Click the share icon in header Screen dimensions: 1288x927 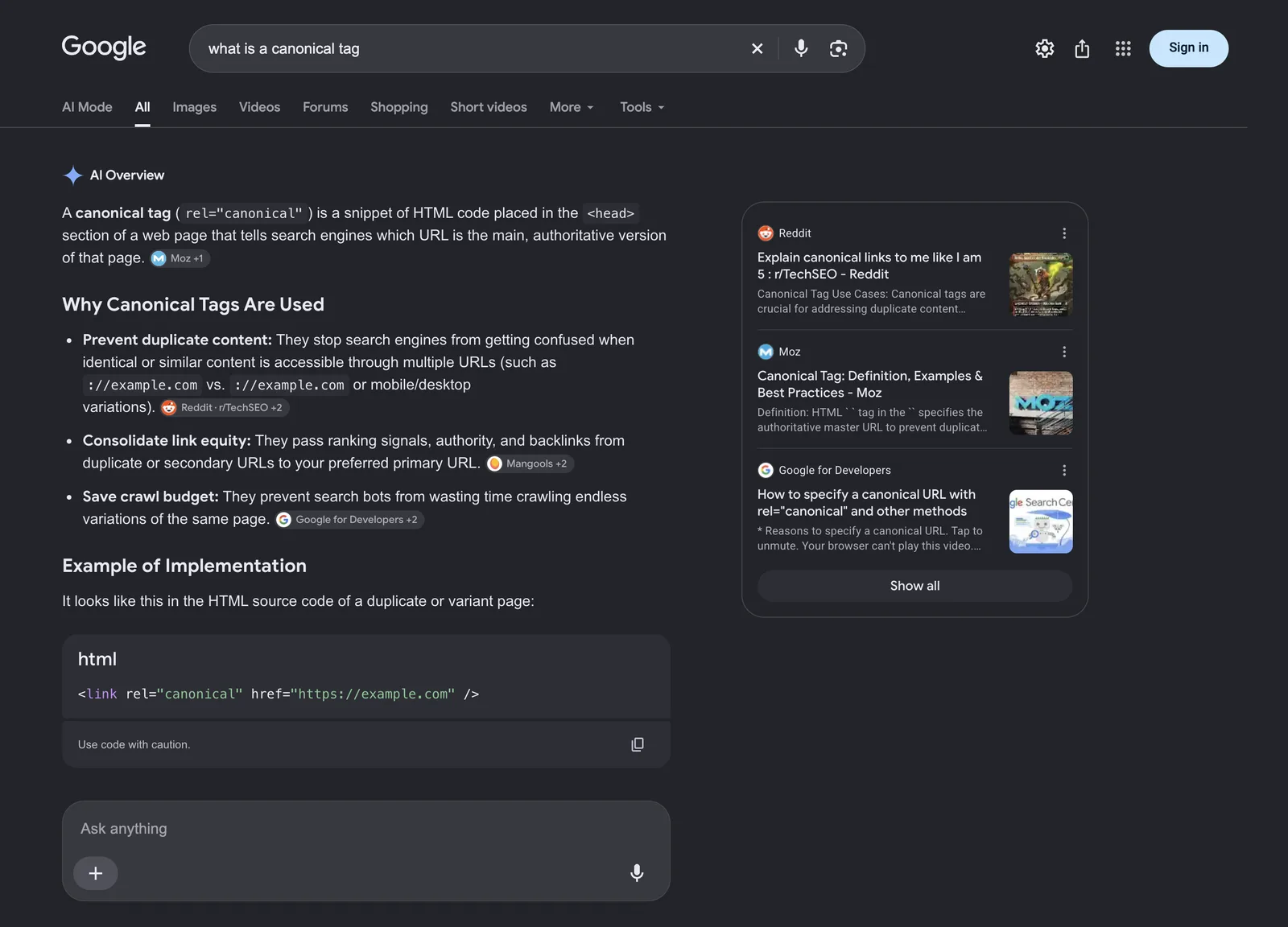coord(1082,49)
